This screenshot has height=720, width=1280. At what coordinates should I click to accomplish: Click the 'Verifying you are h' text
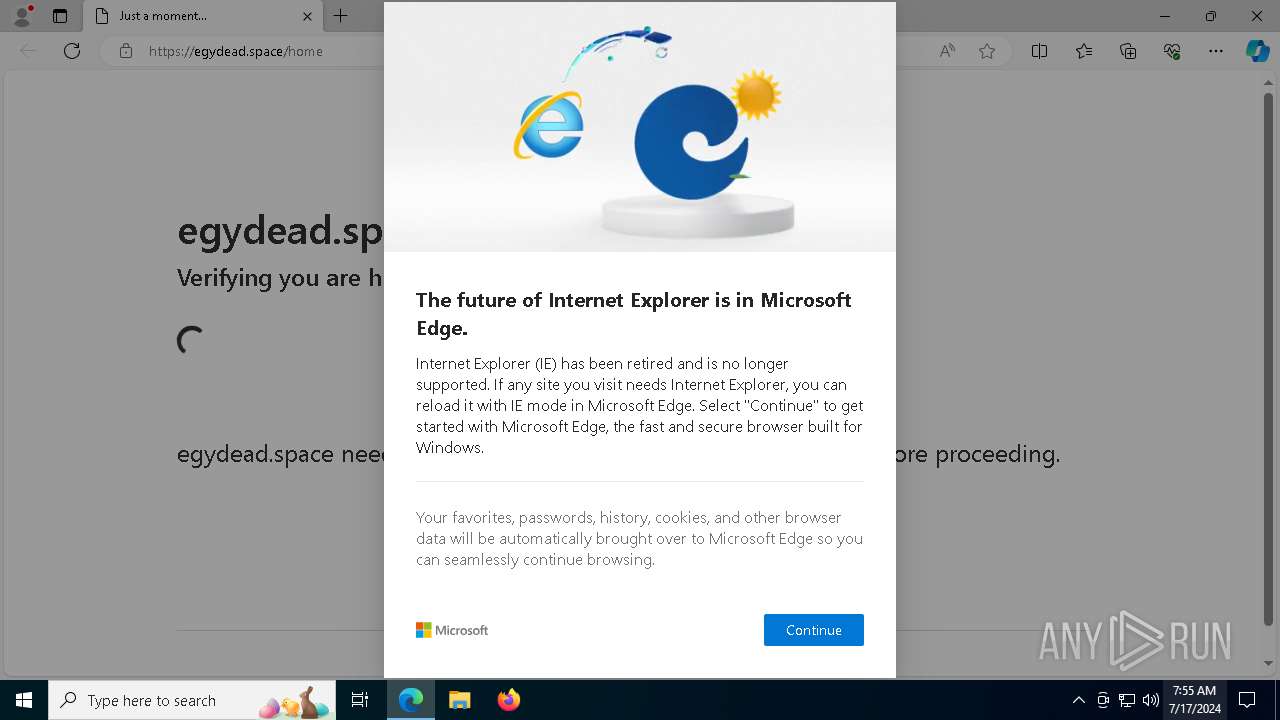coord(280,278)
